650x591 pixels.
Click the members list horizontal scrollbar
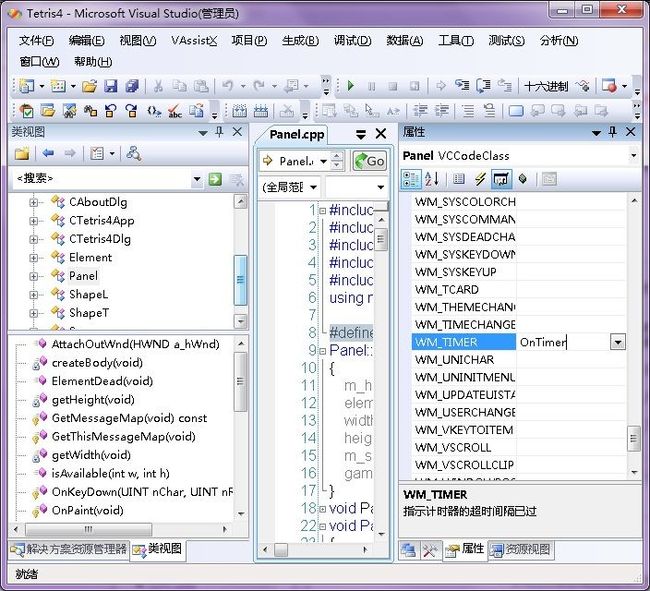[x=88, y=529]
